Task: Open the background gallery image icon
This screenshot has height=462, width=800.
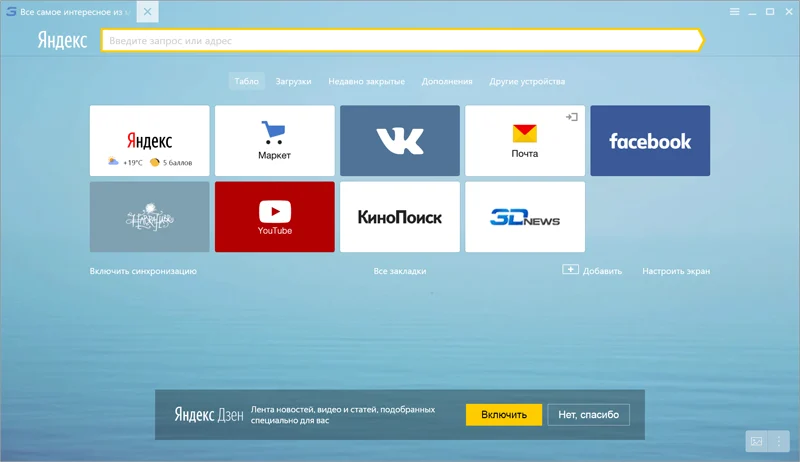Action: click(756, 441)
